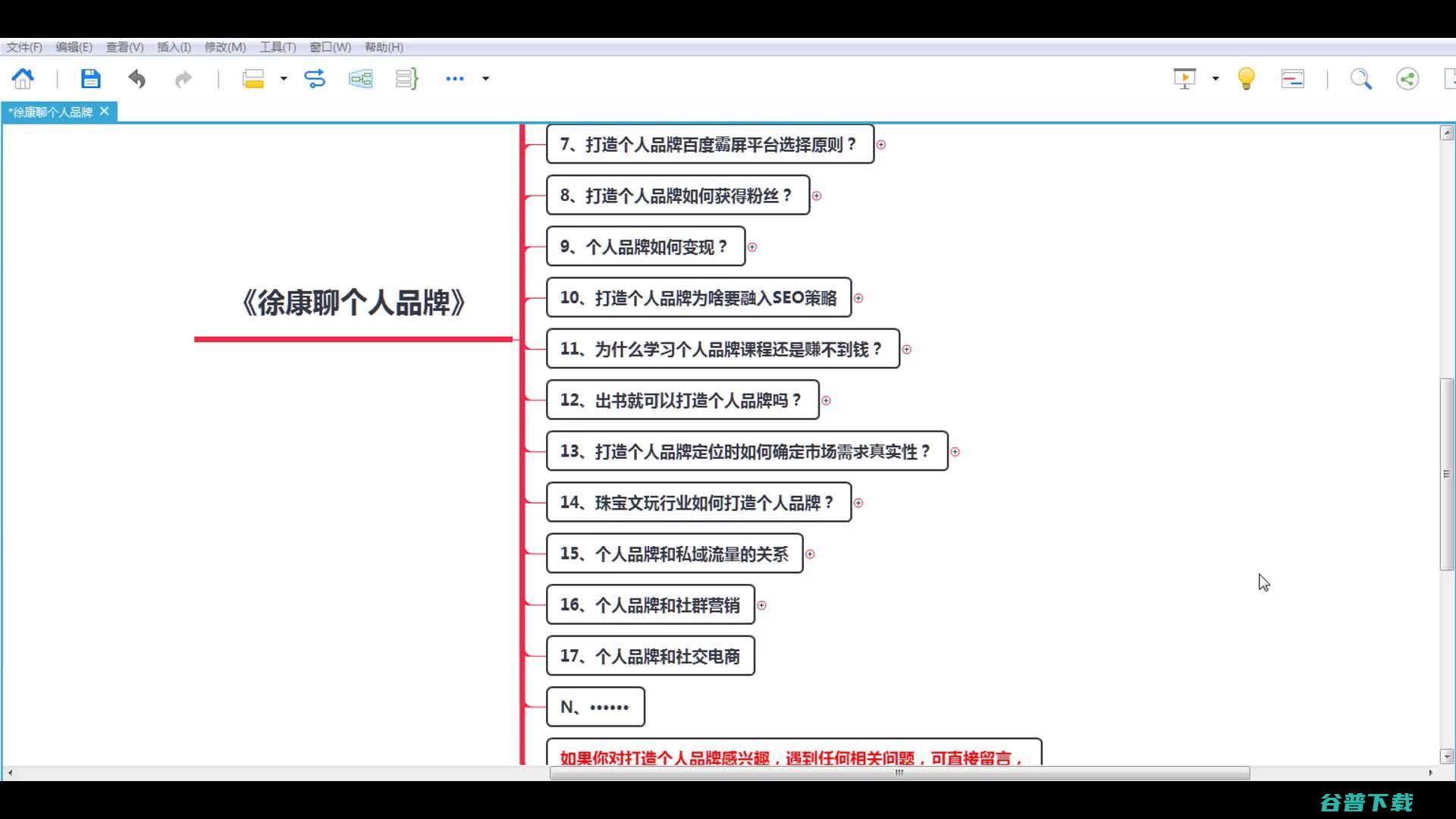Click the vertical scrollbar thumb
Screen dimensions: 1456x819
[1447, 474]
